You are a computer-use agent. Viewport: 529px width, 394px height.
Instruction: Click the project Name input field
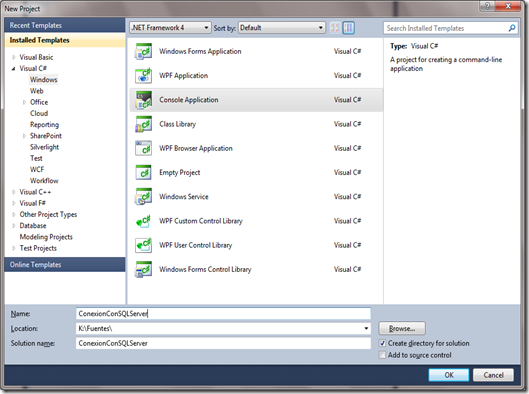coord(223,314)
